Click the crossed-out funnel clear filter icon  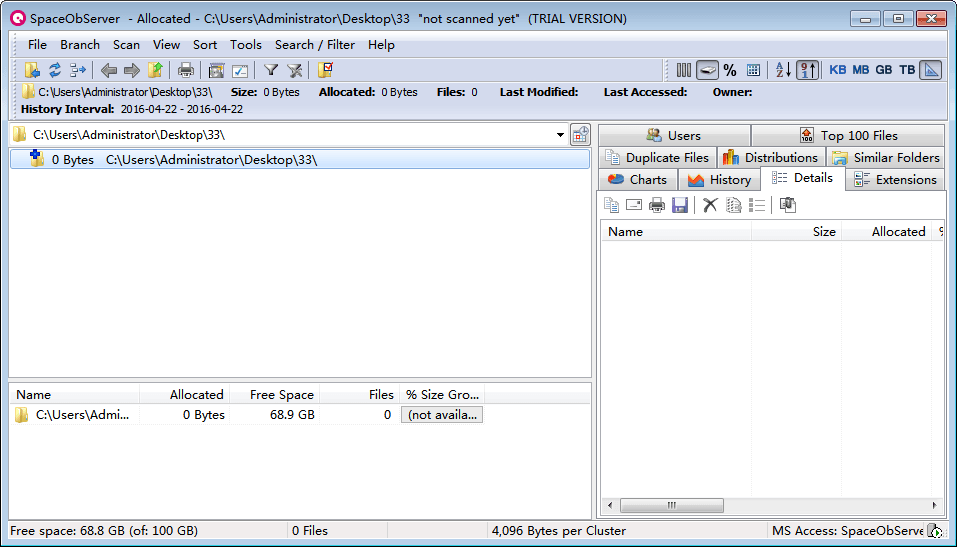295,70
